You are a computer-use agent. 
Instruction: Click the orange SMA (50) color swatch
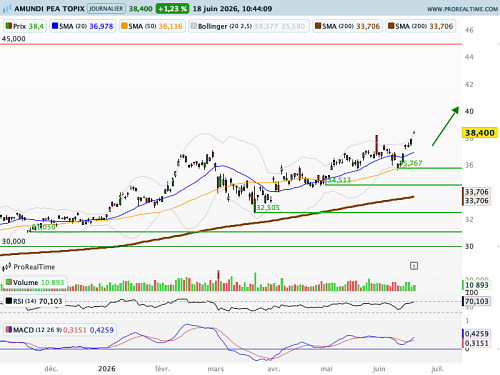pyautogui.click(x=124, y=26)
